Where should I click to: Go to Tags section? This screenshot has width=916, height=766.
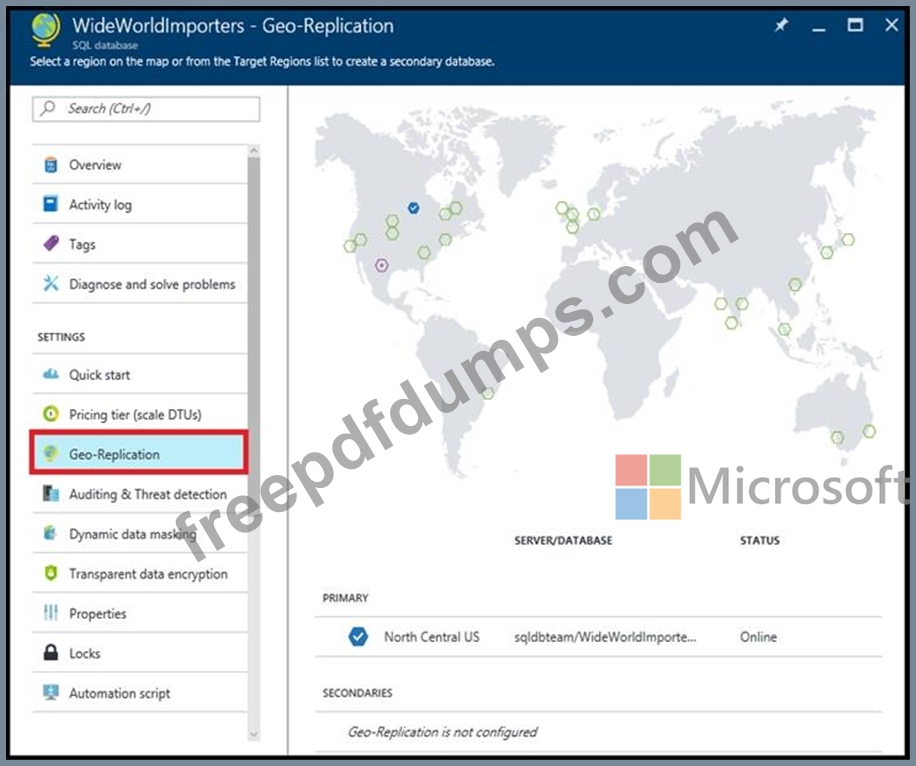pyautogui.click(x=140, y=244)
